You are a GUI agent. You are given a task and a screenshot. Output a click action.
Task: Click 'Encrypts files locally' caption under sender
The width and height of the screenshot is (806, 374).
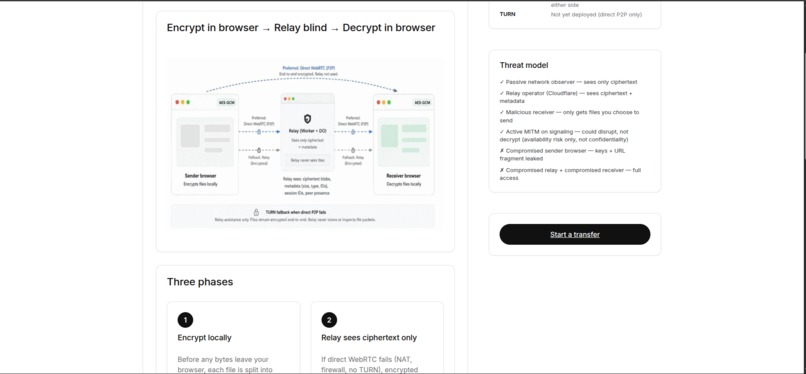point(200,183)
